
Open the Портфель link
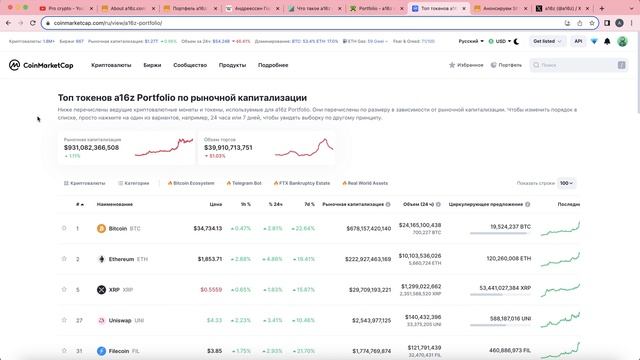[506, 65]
